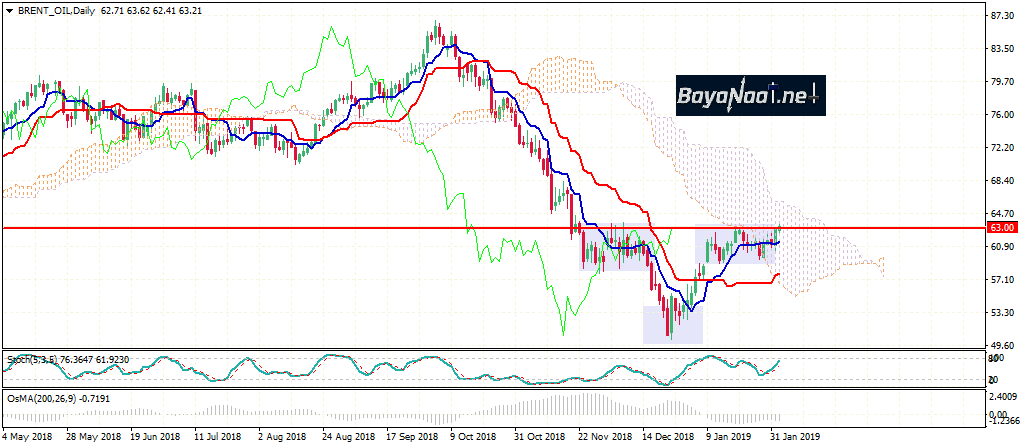This screenshot has height=448, width=1025.
Task: Select the Stoch(5,3,5) indicator label
Action: 32,358
